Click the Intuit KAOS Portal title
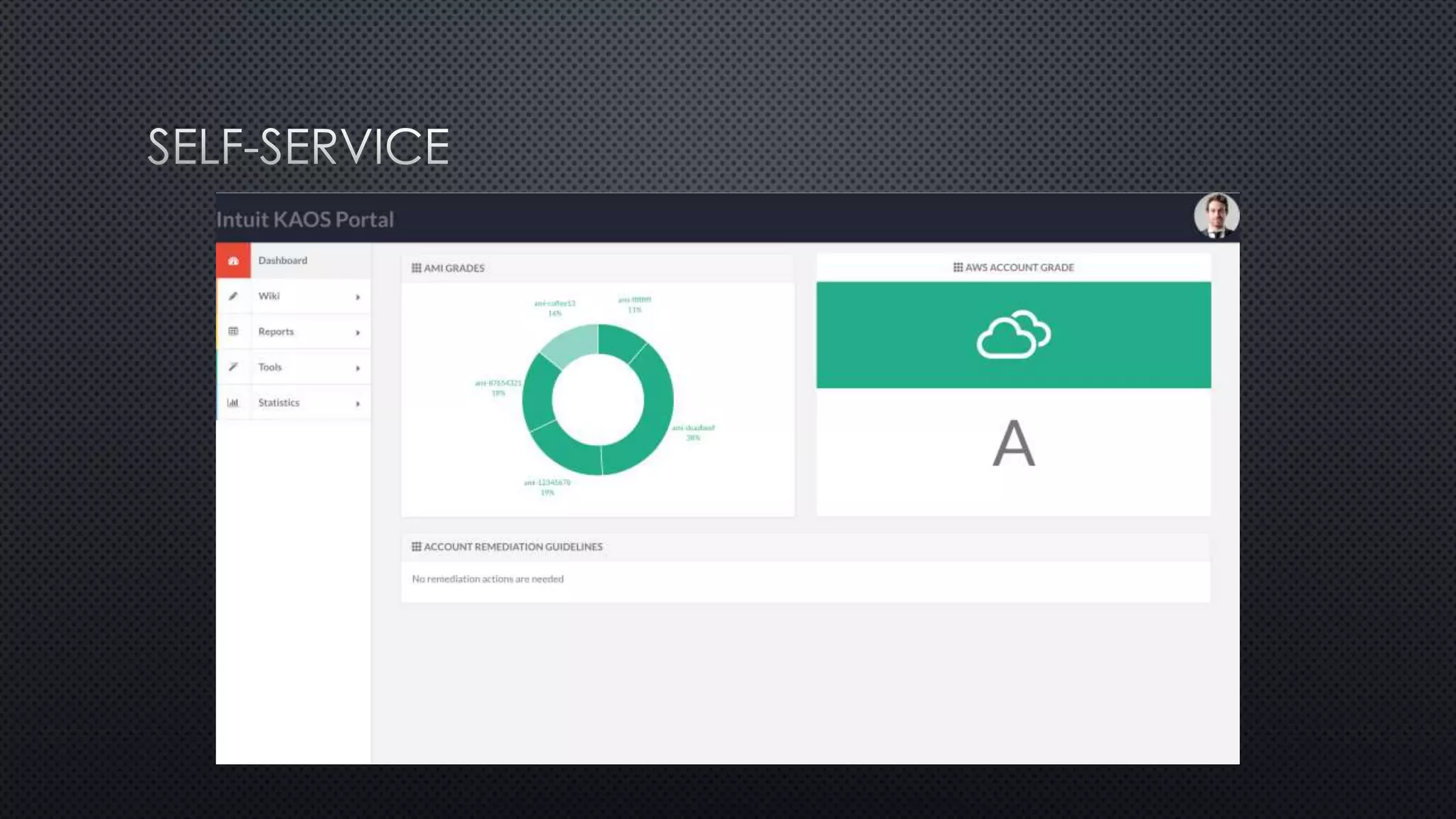 [x=305, y=220]
